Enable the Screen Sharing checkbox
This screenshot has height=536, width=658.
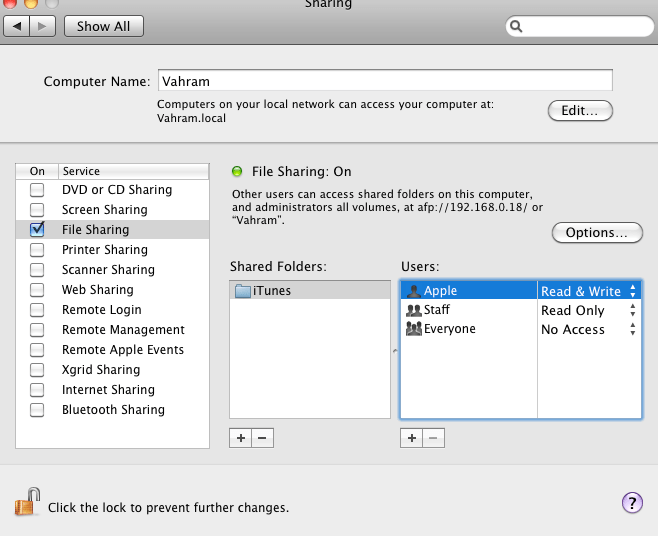click(x=37, y=209)
